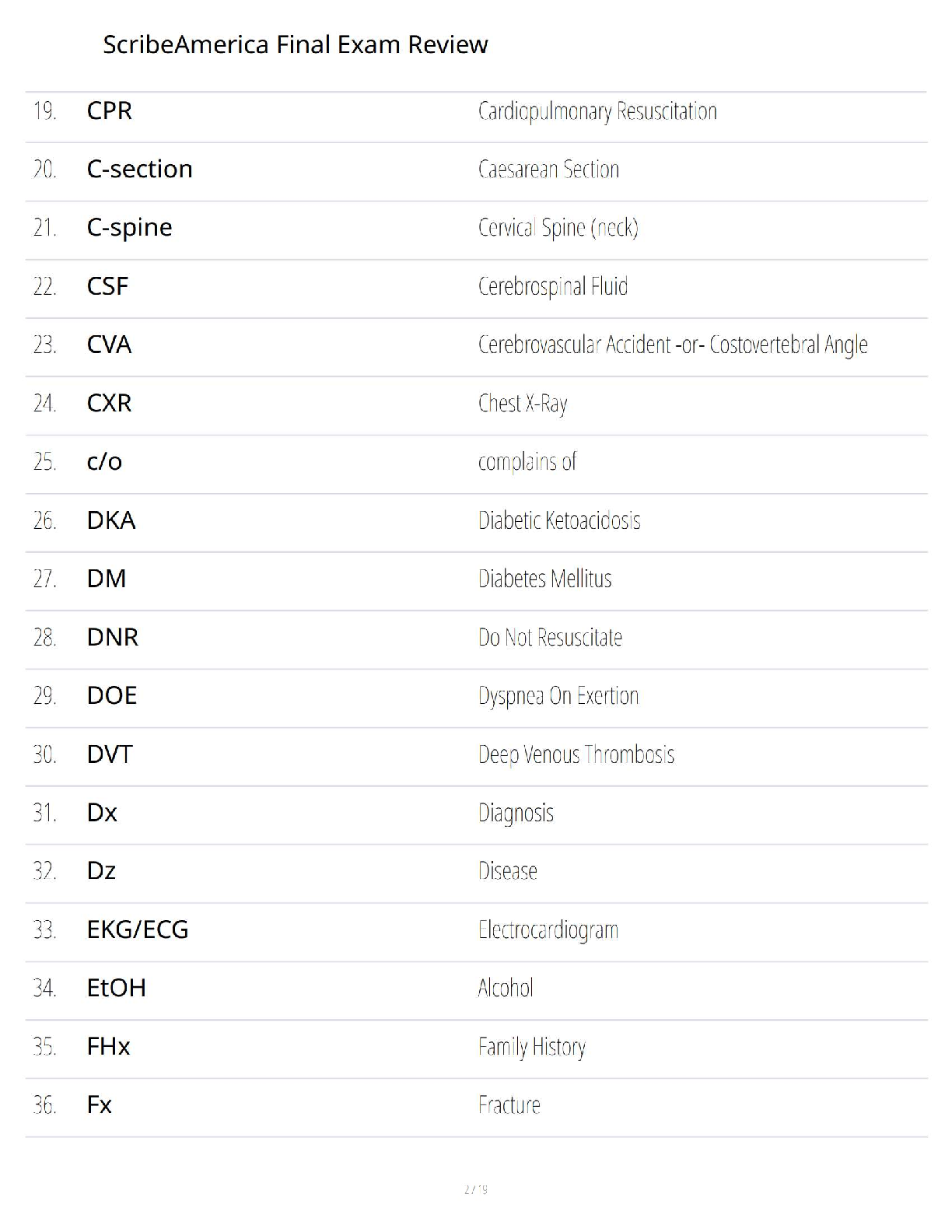Click the Diabetes Mellitus definition

click(x=544, y=579)
